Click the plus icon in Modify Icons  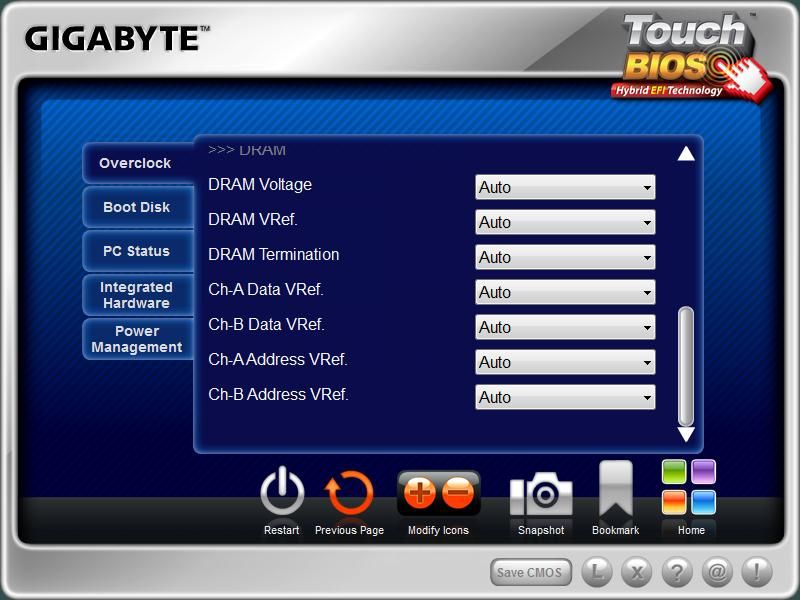419,493
